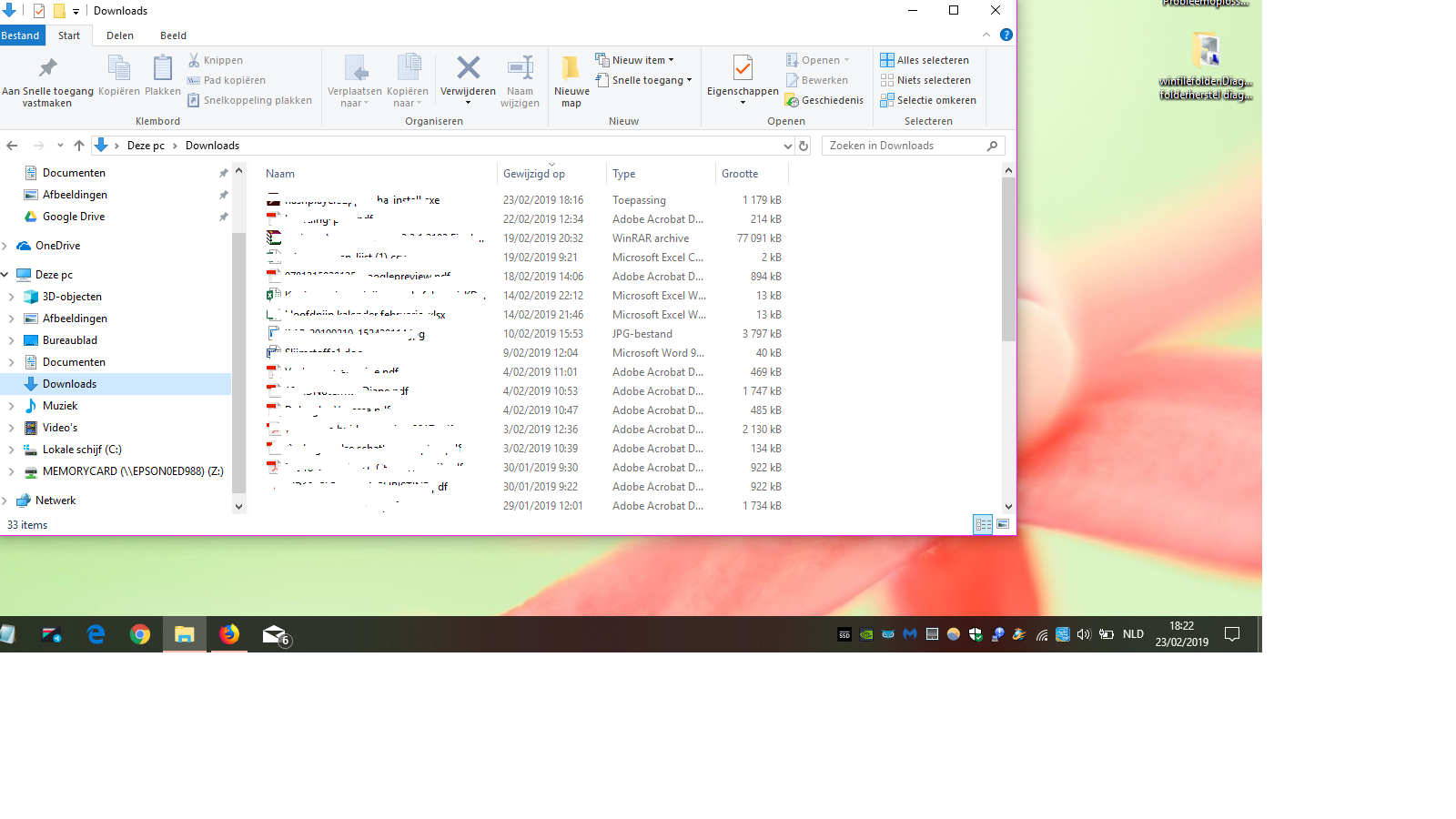
Task: Collapse the ribbon with chevron
Action: (x=986, y=35)
